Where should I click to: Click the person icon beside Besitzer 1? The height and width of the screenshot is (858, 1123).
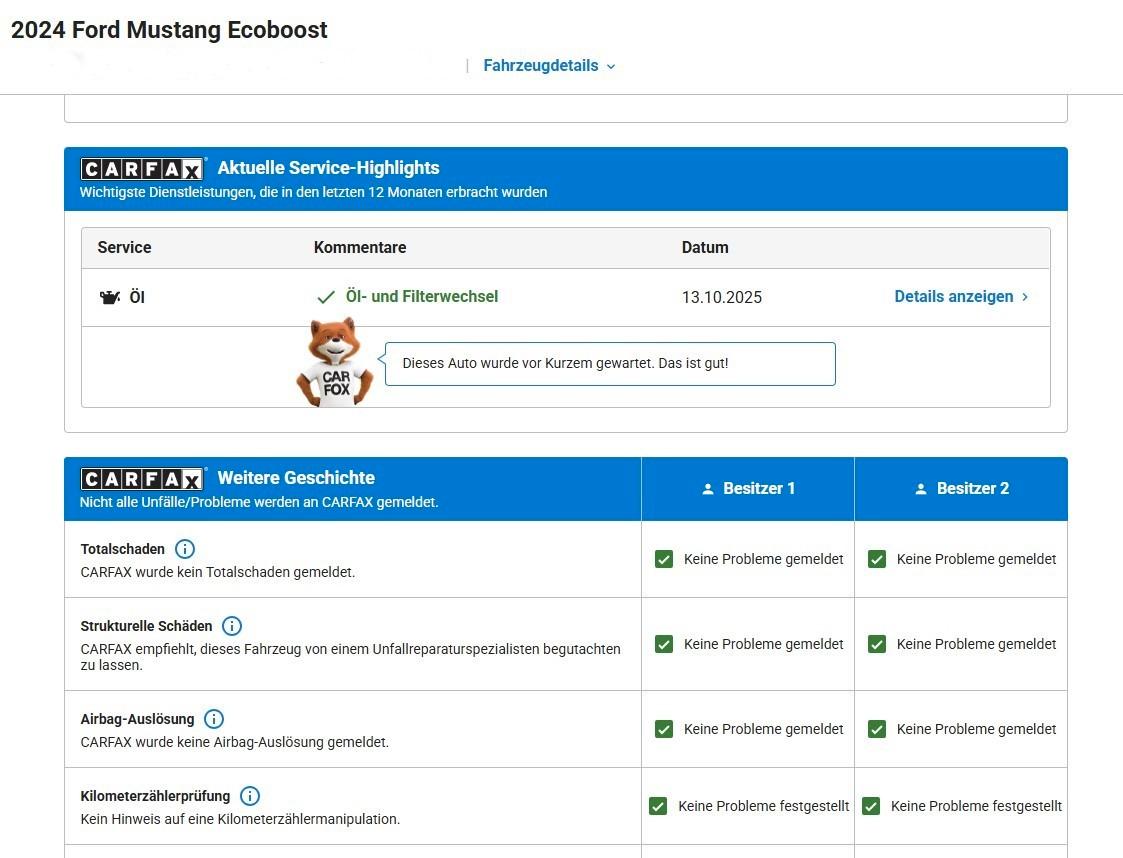[708, 489]
